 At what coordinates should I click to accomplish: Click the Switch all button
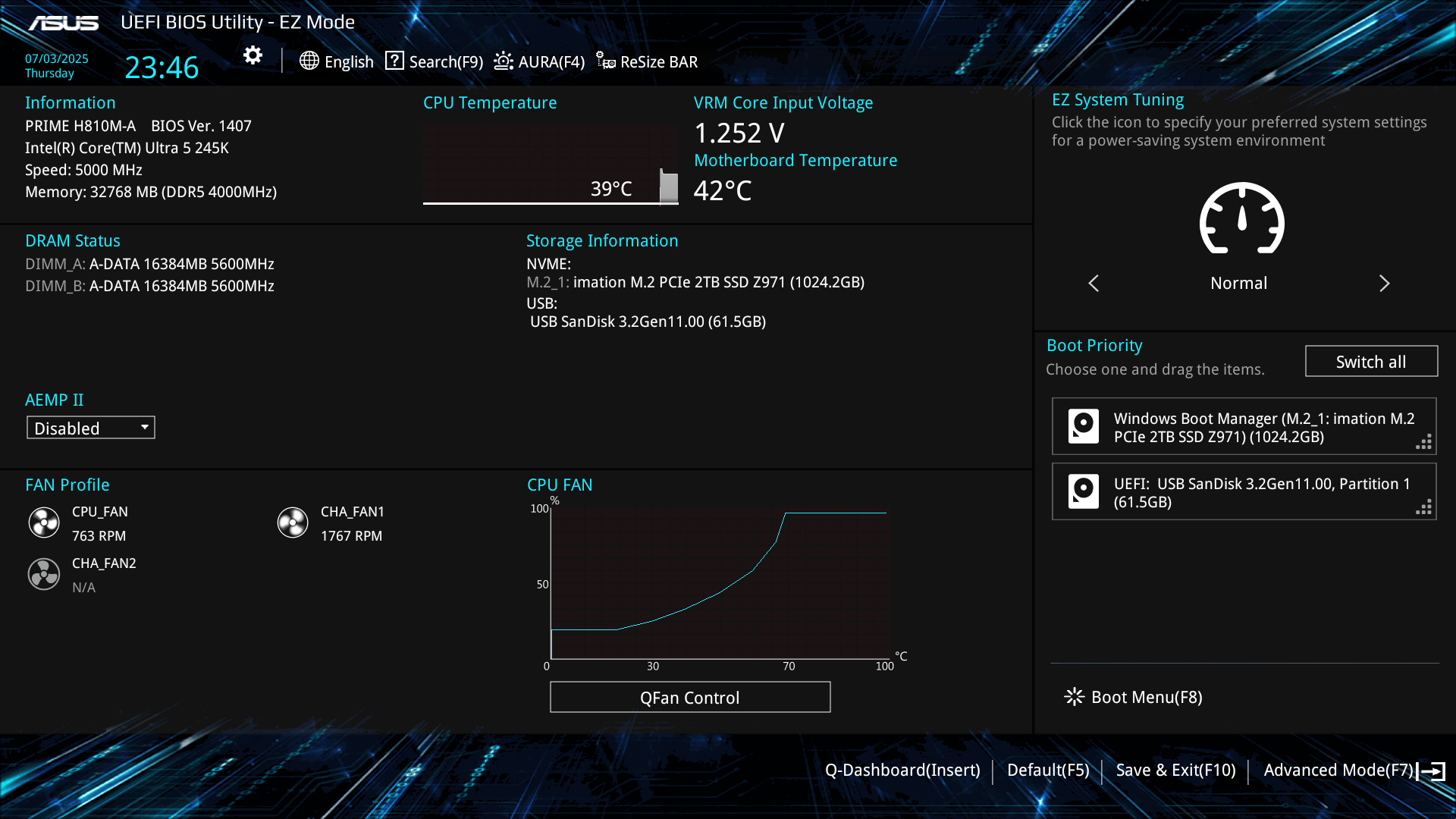pos(1371,362)
